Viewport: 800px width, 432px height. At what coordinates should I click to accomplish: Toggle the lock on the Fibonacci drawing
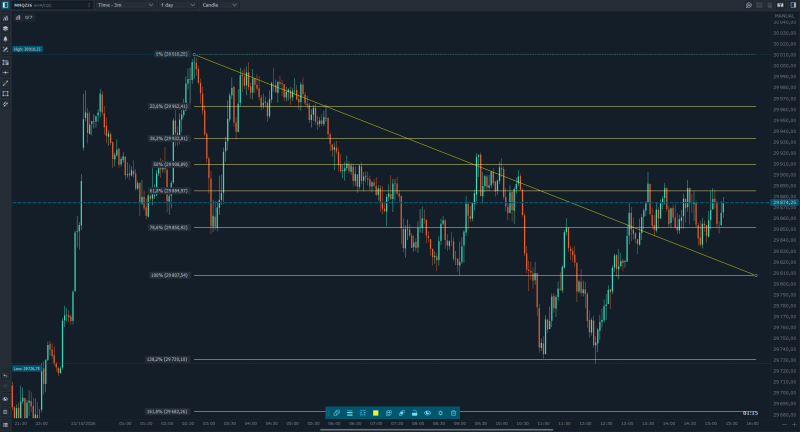(414, 413)
